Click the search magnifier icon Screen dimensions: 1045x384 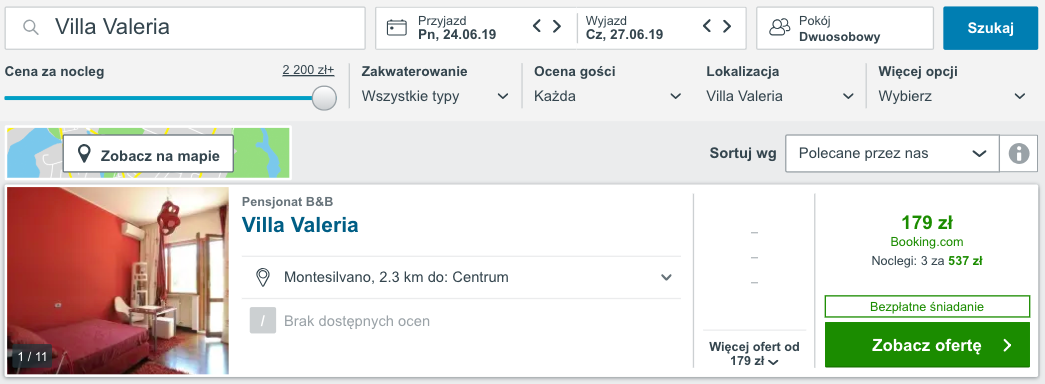pos(30,27)
